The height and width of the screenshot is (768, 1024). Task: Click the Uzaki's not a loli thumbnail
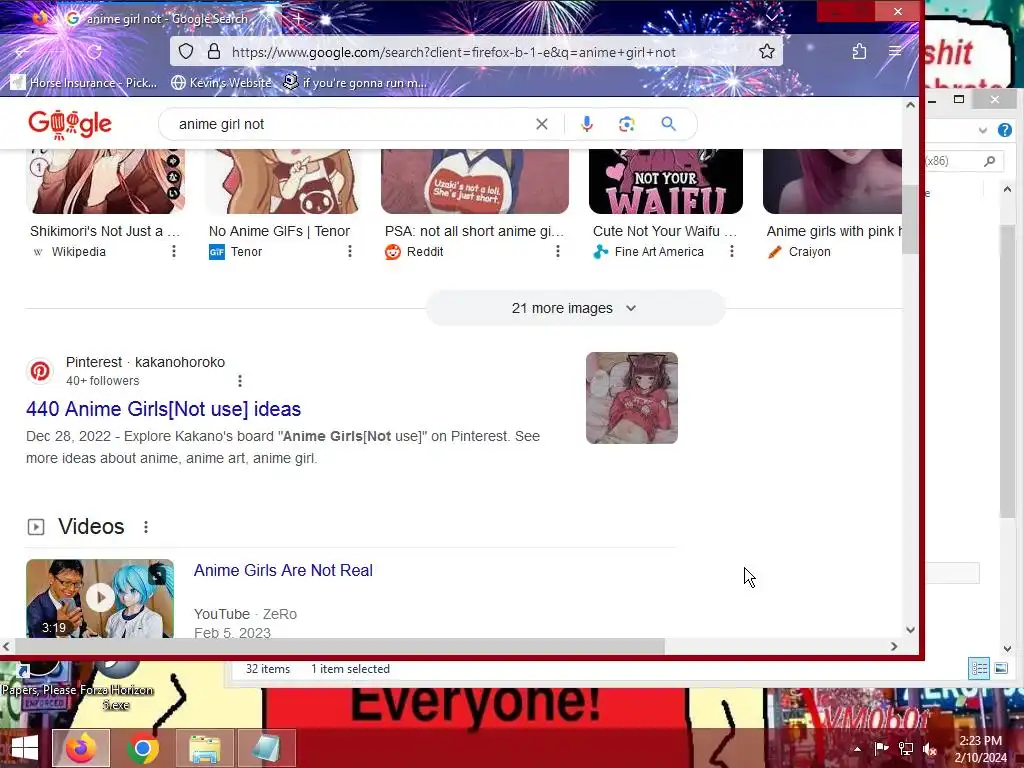click(475, 182)
